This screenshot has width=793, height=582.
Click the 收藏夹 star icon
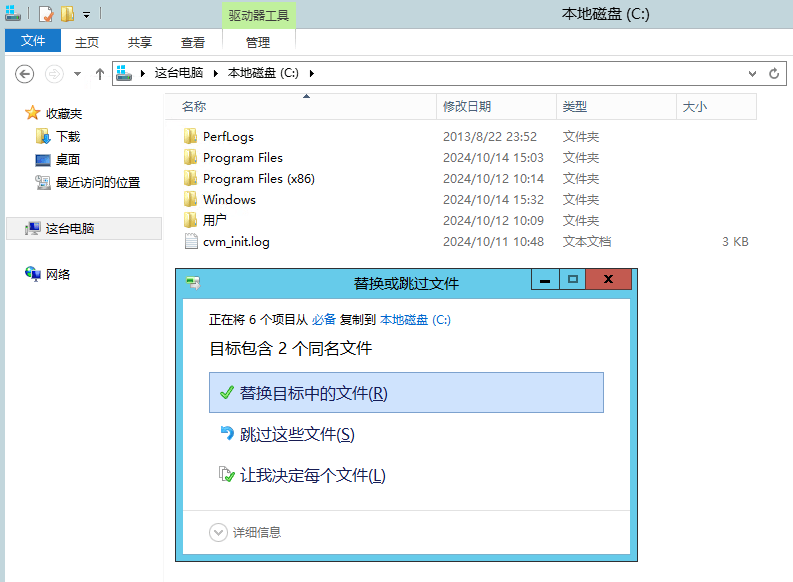click(x=32, y=113)
